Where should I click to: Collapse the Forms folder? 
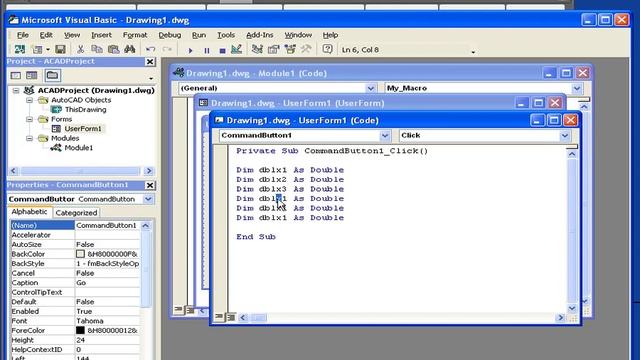pyautogui.click(x=29, y=119)
